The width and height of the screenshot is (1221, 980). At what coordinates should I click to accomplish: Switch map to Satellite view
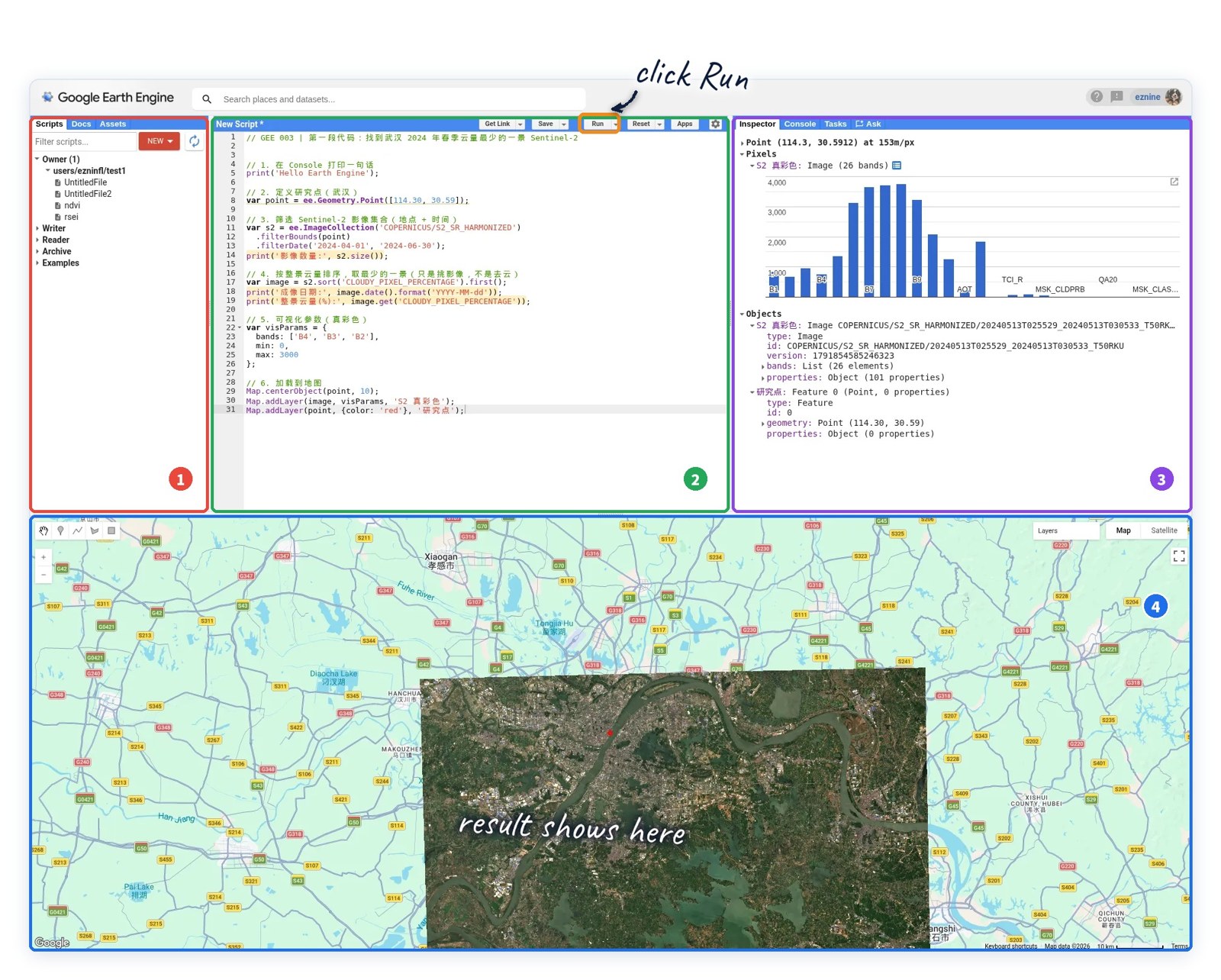coord(1164,530)
